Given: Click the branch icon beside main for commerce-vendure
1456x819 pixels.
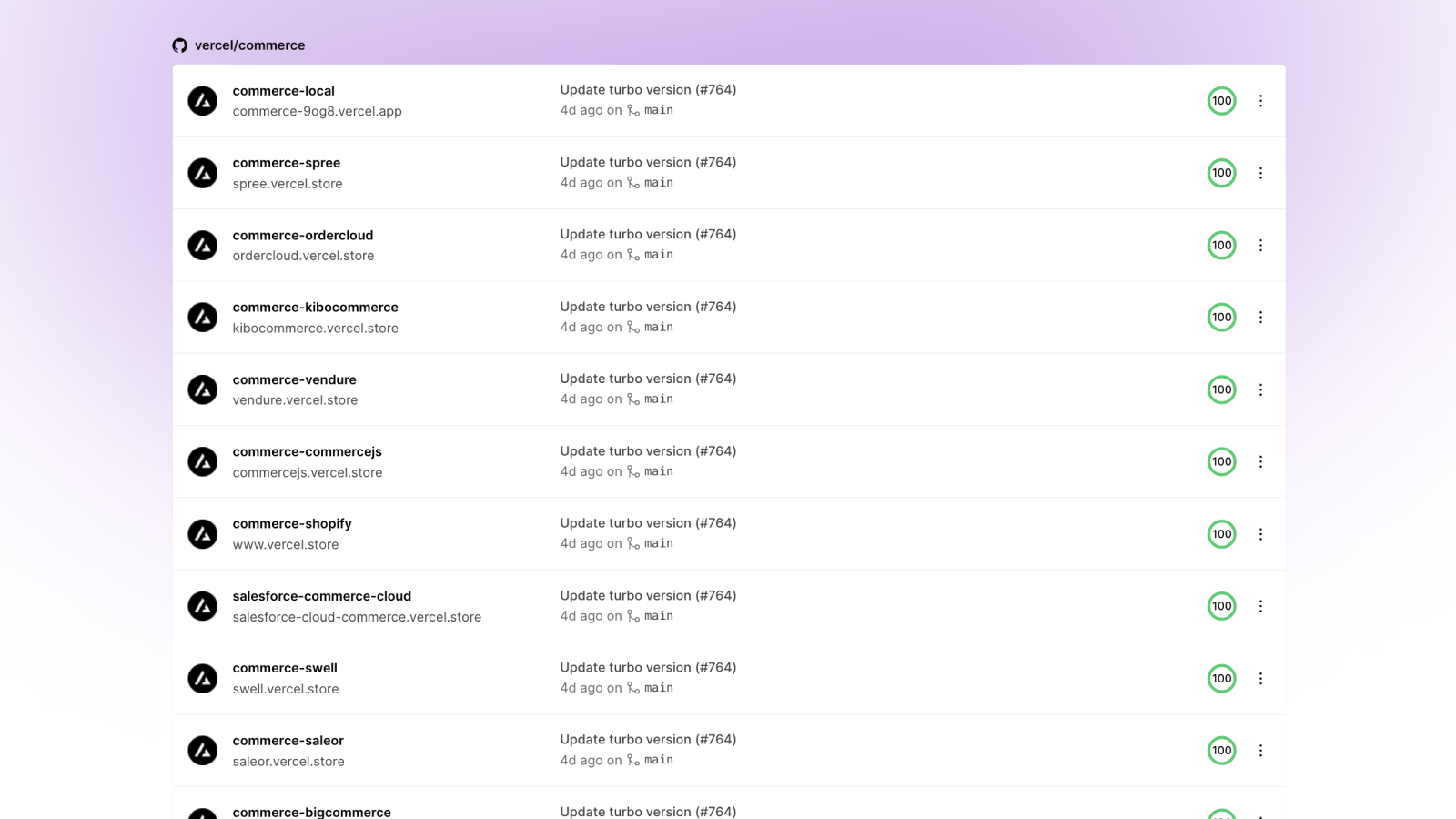Looking at the screenshot, I should tap(632, 399).
